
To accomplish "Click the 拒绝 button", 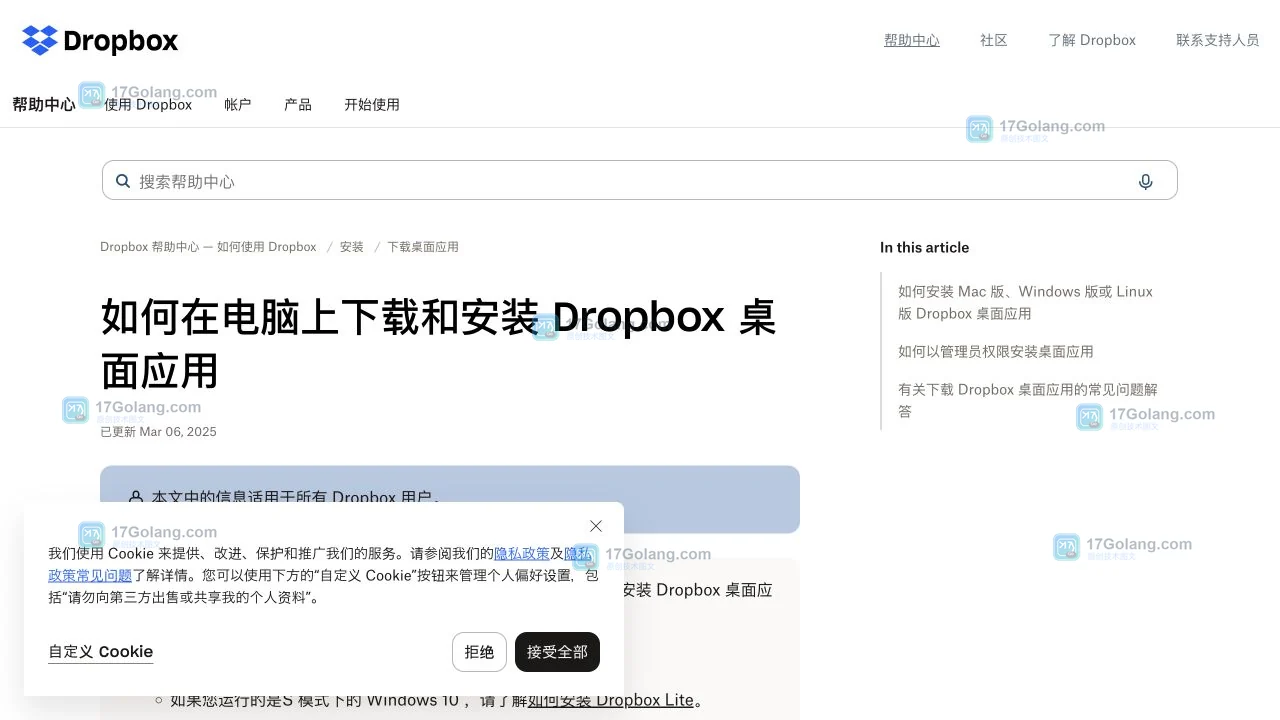I will pyautogui.click(x=479, y=652).
